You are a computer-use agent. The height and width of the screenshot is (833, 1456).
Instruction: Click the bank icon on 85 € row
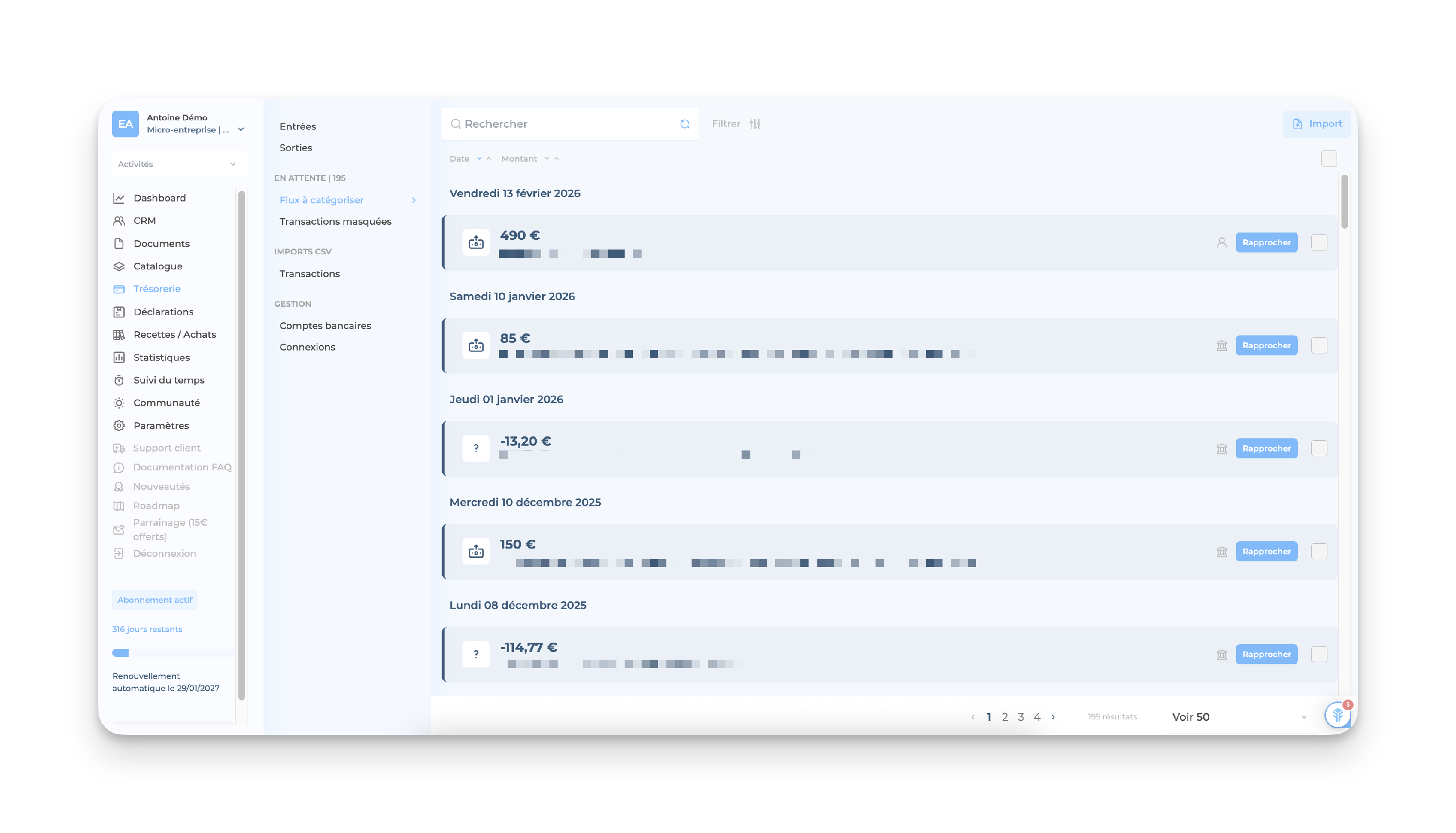pyautogui.click(x=1222, y=346)
